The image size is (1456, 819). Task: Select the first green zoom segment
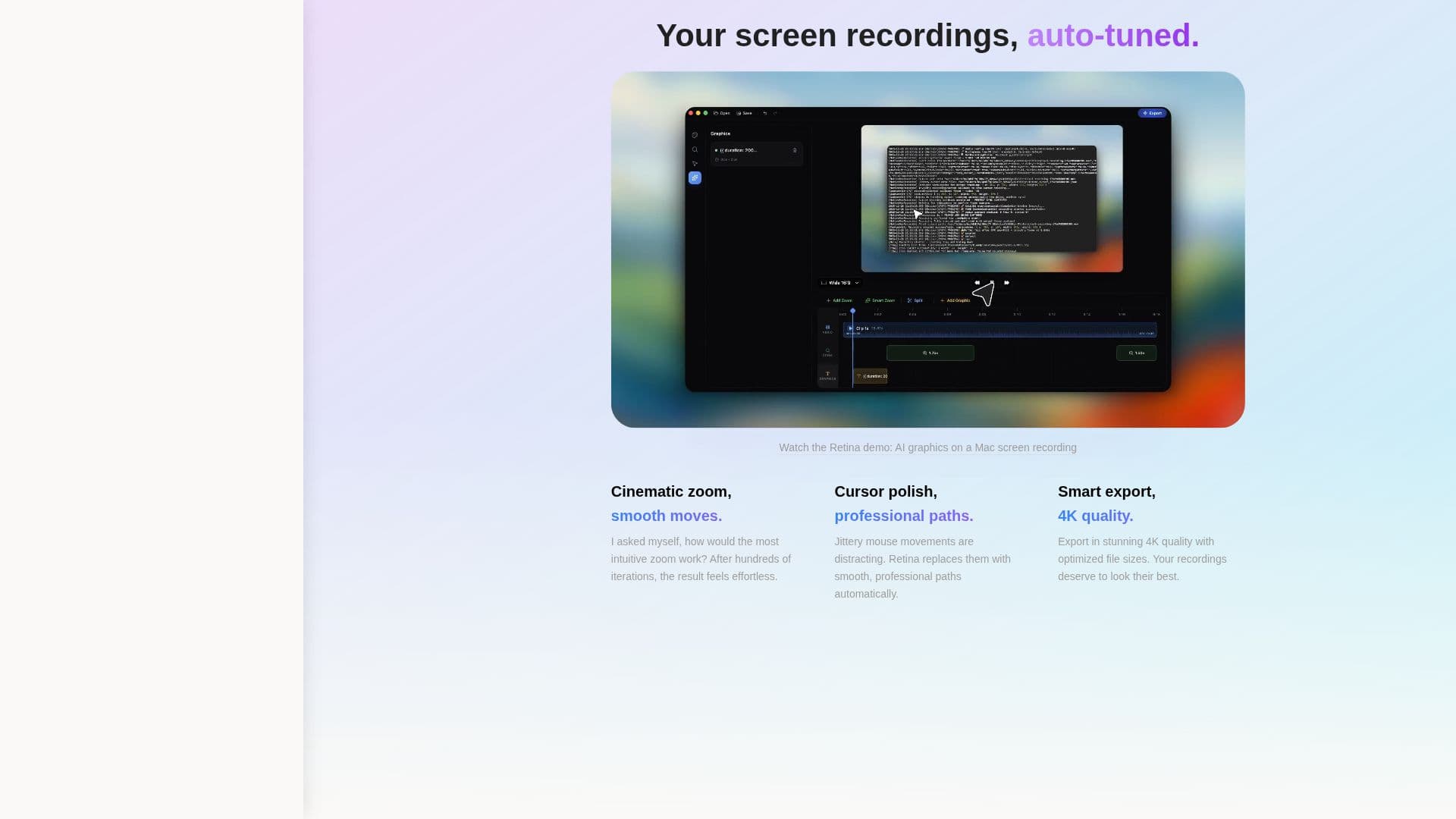[930, 353]
